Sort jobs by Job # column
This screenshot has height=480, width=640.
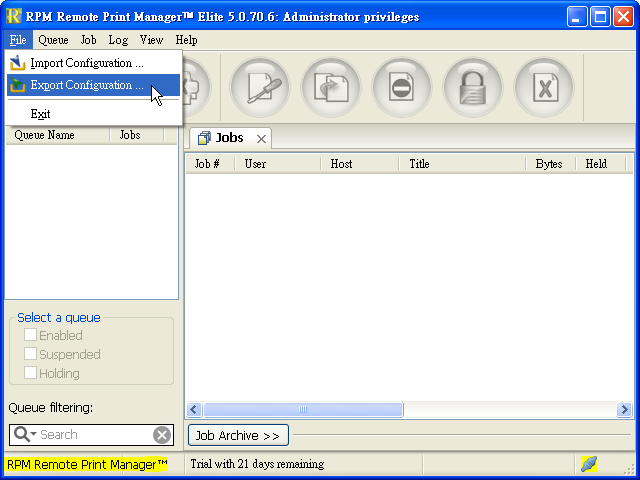pos(210,164)
